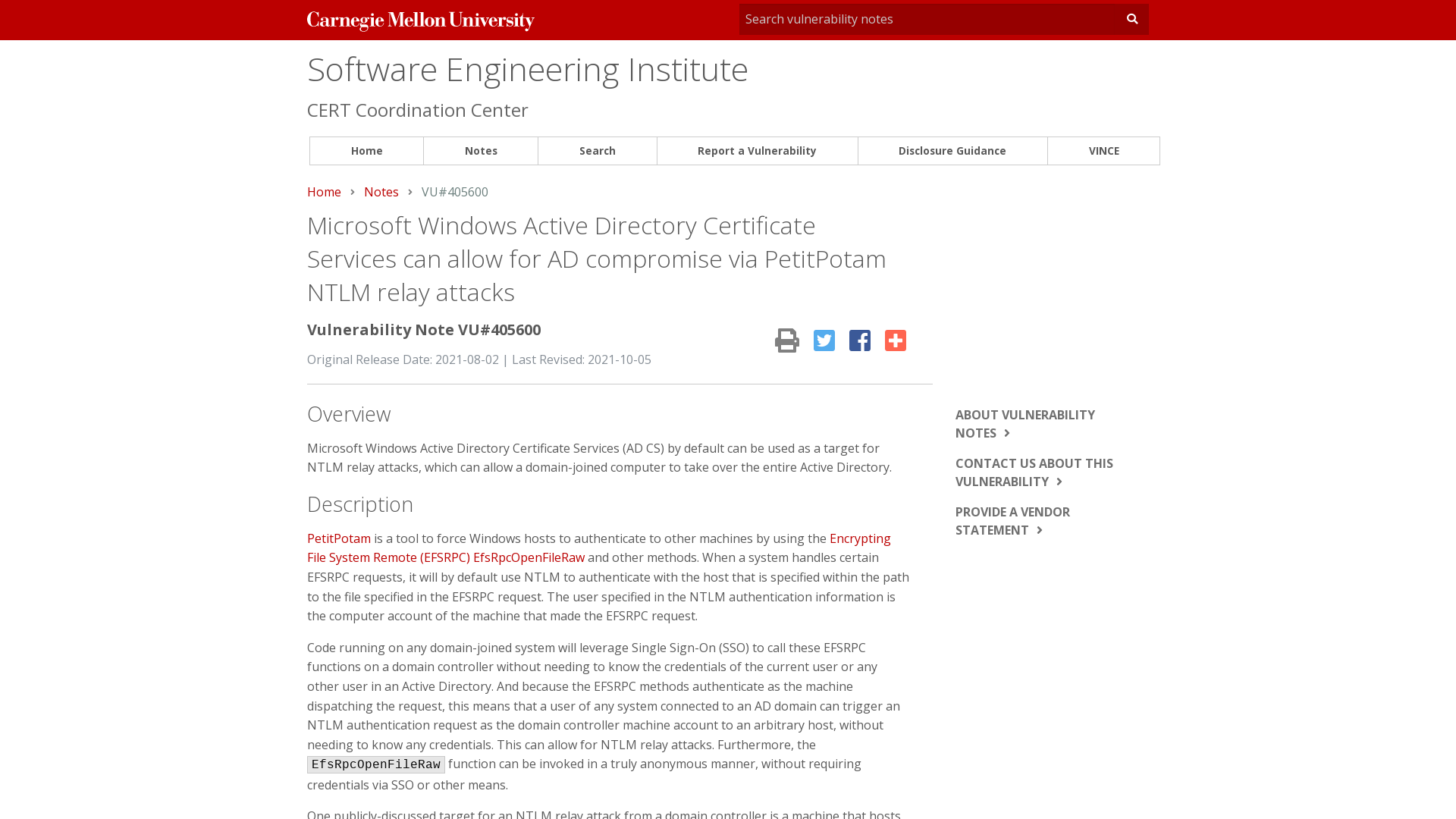Share the page on Twitter

pyautogui.click(x=824, y=340)
